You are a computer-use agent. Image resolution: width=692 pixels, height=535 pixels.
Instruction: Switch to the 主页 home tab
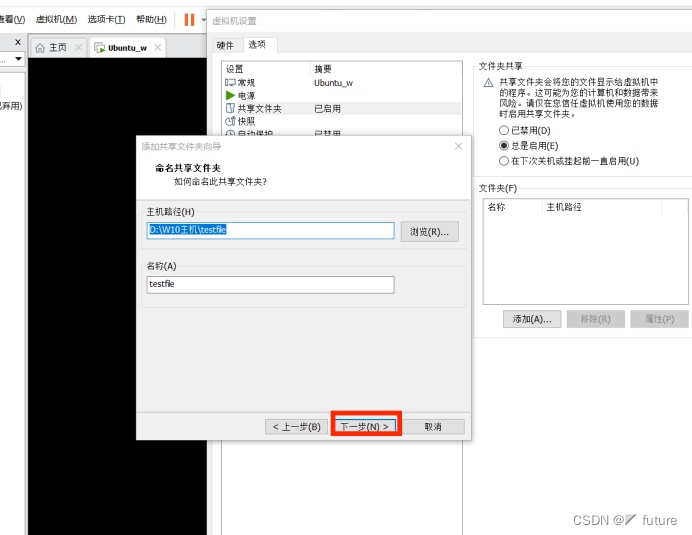coord(58,48)
